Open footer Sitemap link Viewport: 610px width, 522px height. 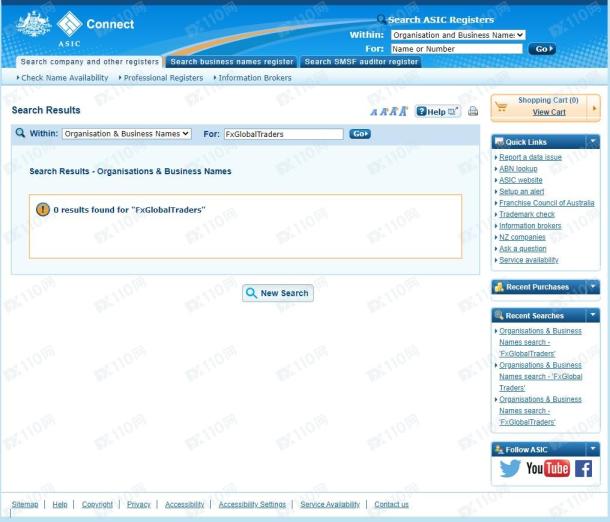pos(25,504)
